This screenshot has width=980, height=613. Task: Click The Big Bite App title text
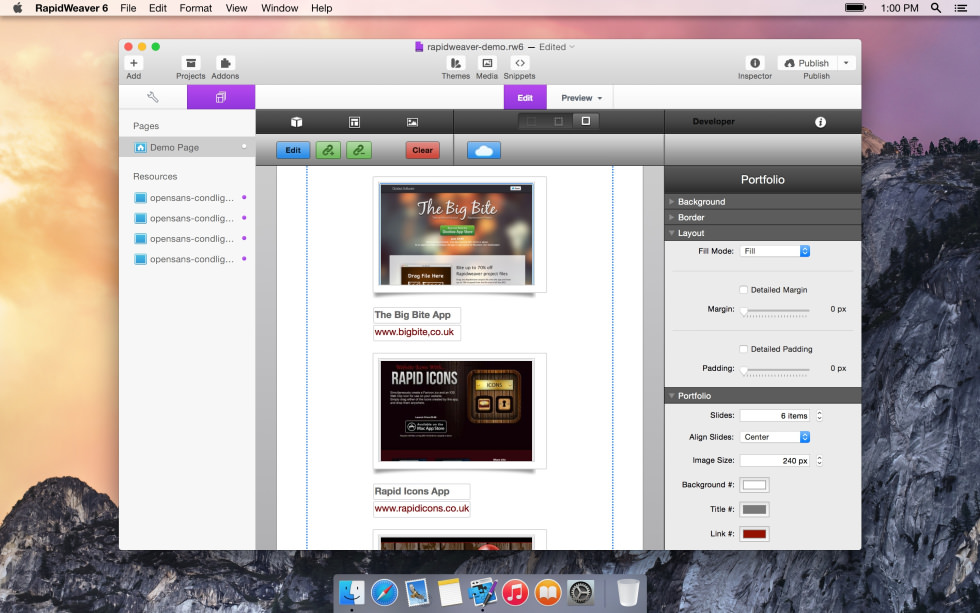412,315
